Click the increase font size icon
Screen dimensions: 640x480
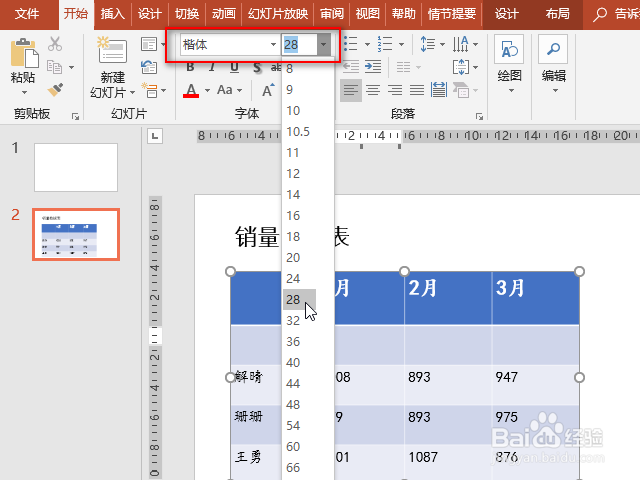coord(268,90)
